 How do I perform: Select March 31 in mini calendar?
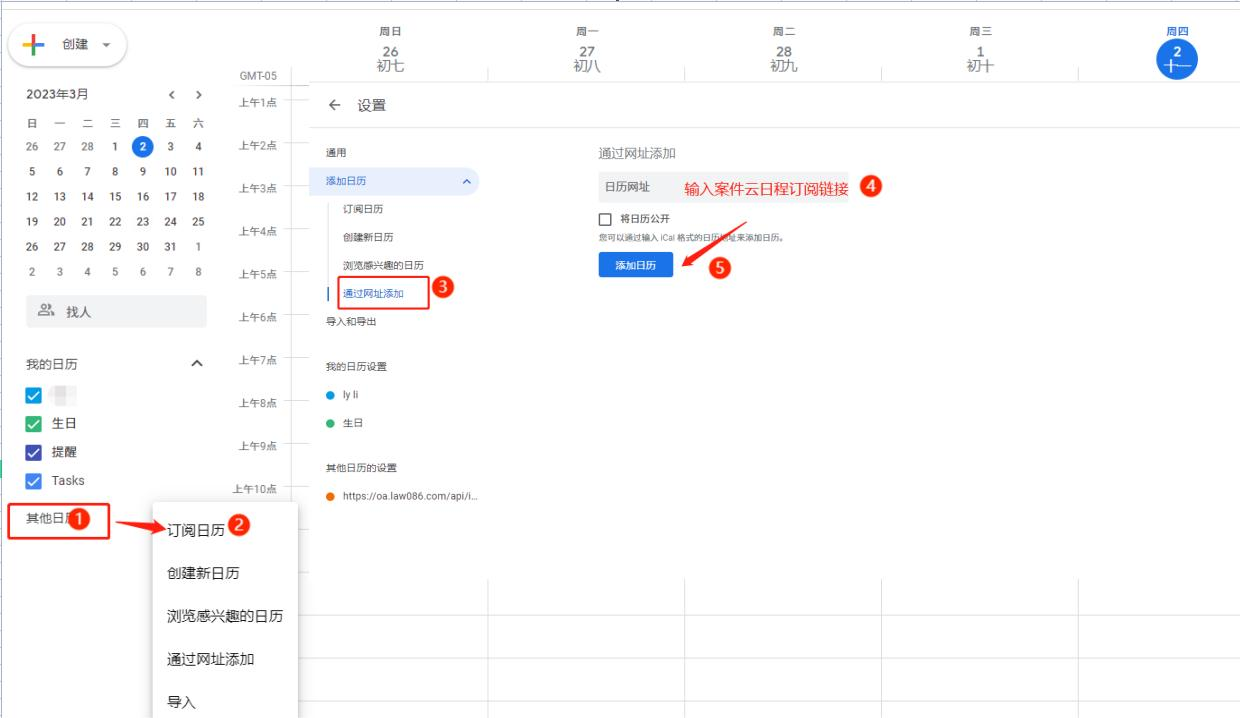(x=170, y=247)
